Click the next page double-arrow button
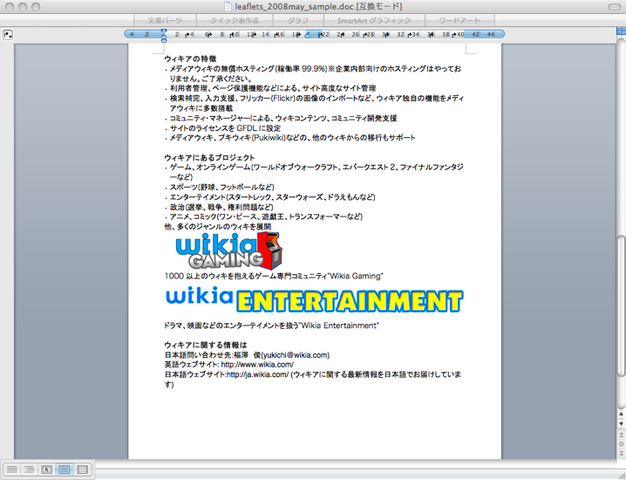 (x=621, y=453)
